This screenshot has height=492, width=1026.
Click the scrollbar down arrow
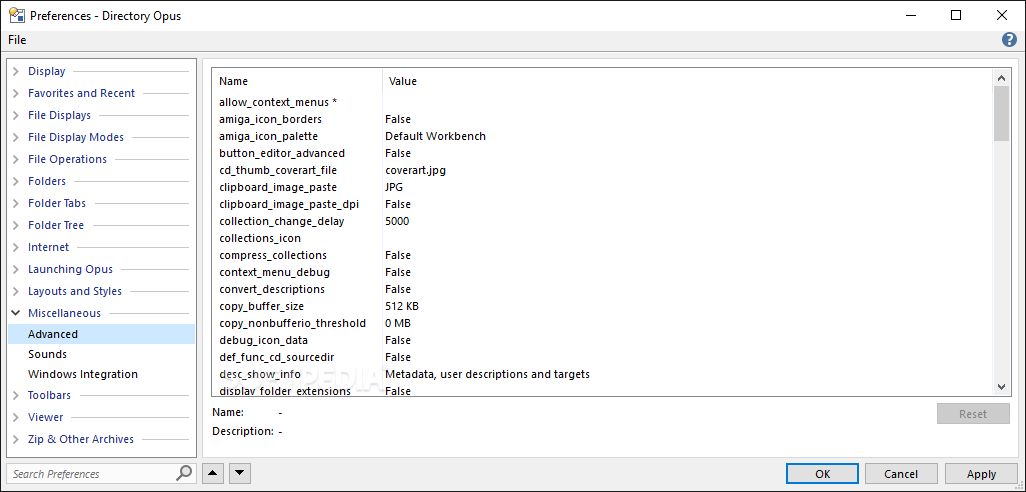(1001, 387)
